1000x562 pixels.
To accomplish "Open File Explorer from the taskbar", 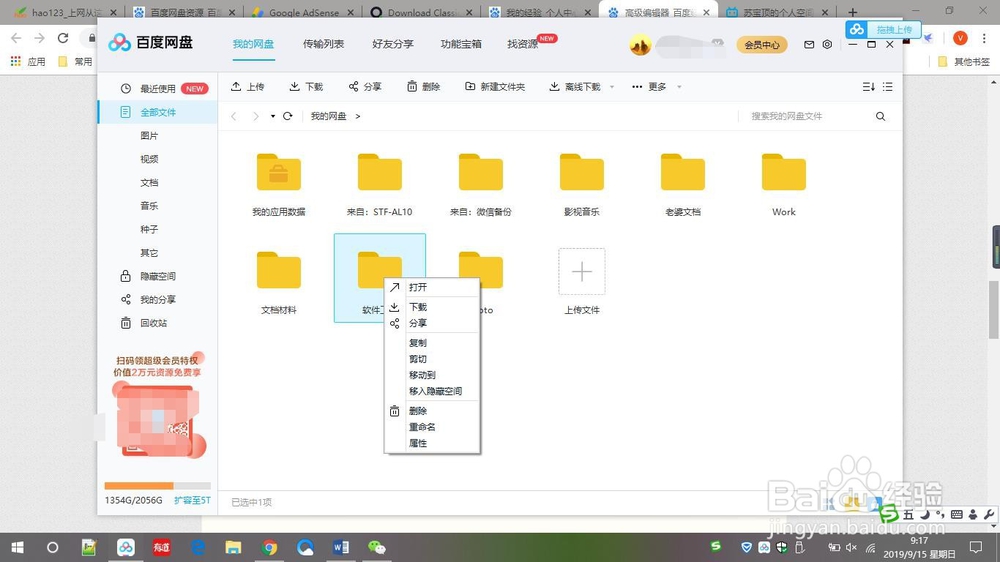I will click(233, 547).
